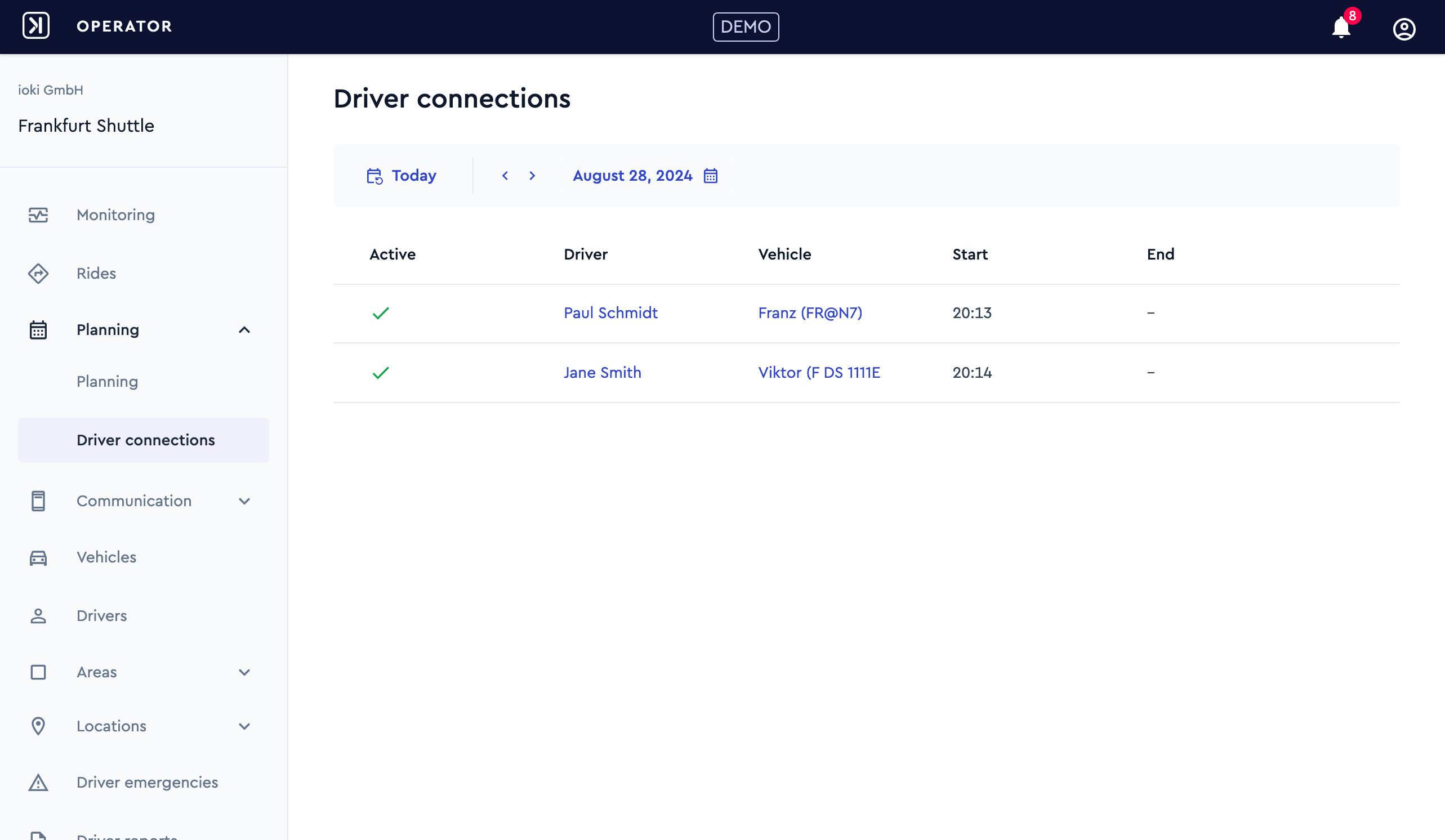Click the Rides direction icon
The height and width of the screenshot is (840, 1445).
[x=38, y=274]
